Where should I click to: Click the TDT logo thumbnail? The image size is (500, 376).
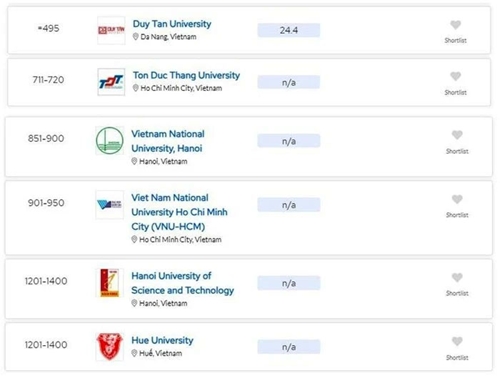pyautogui.click(x=111, y=82)
